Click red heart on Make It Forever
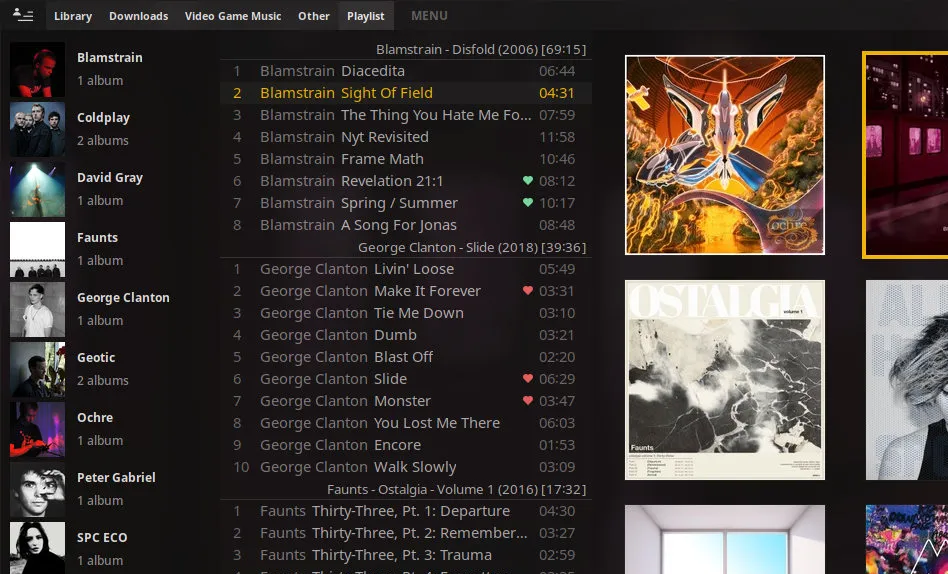The width and height of the screenshot is (948, 574). [x=528, y=291]
